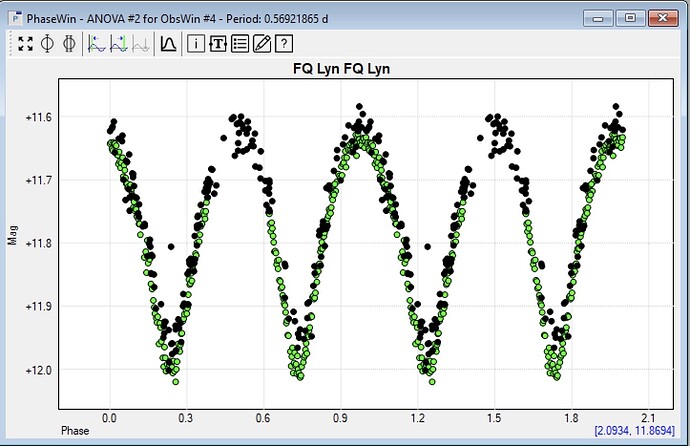This screenshot has width=690, height=446.
Task: Click the greyed-out curve with down arrow
Action: pos(140,43)
